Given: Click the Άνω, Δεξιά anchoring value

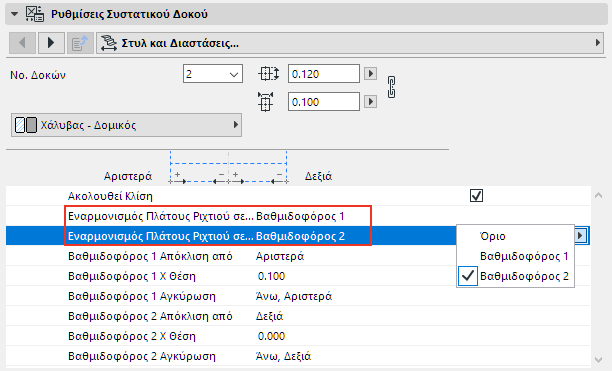Looking at the screenshot, I should 283,356.
